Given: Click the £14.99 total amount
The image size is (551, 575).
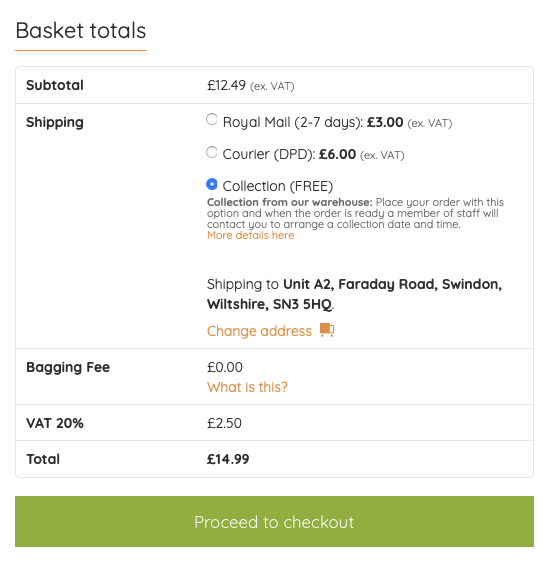Looking at the screenshot, I should (228, 459).
